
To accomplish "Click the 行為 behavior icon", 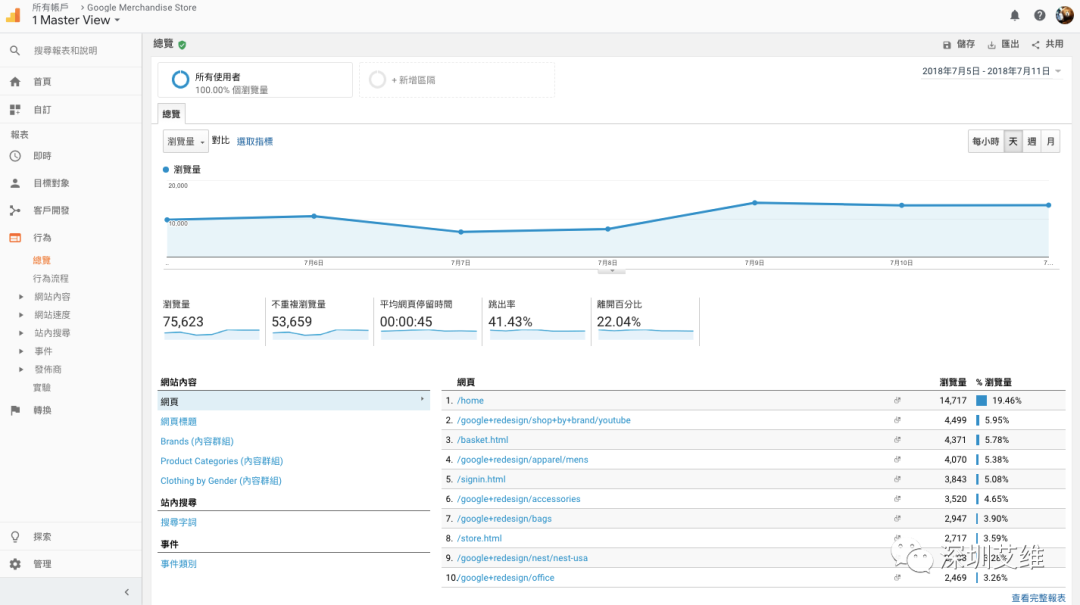I will pyautogui.click(x=15, y=238).
